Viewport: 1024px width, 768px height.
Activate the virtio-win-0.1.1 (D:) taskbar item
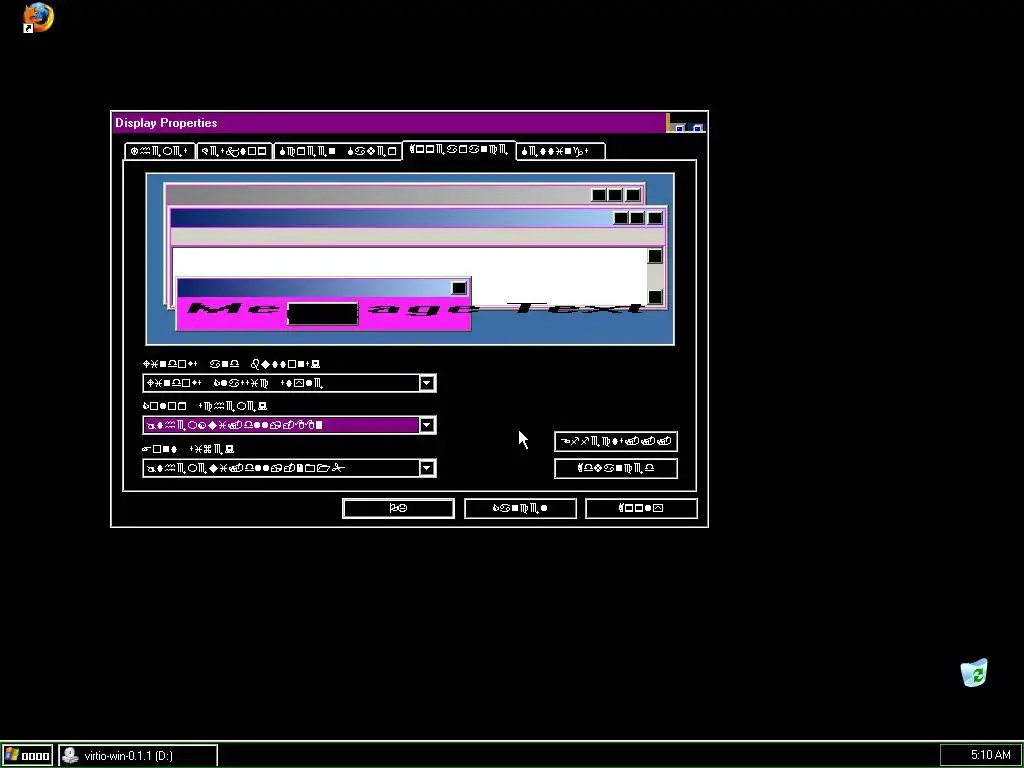[x=138, y=756]
